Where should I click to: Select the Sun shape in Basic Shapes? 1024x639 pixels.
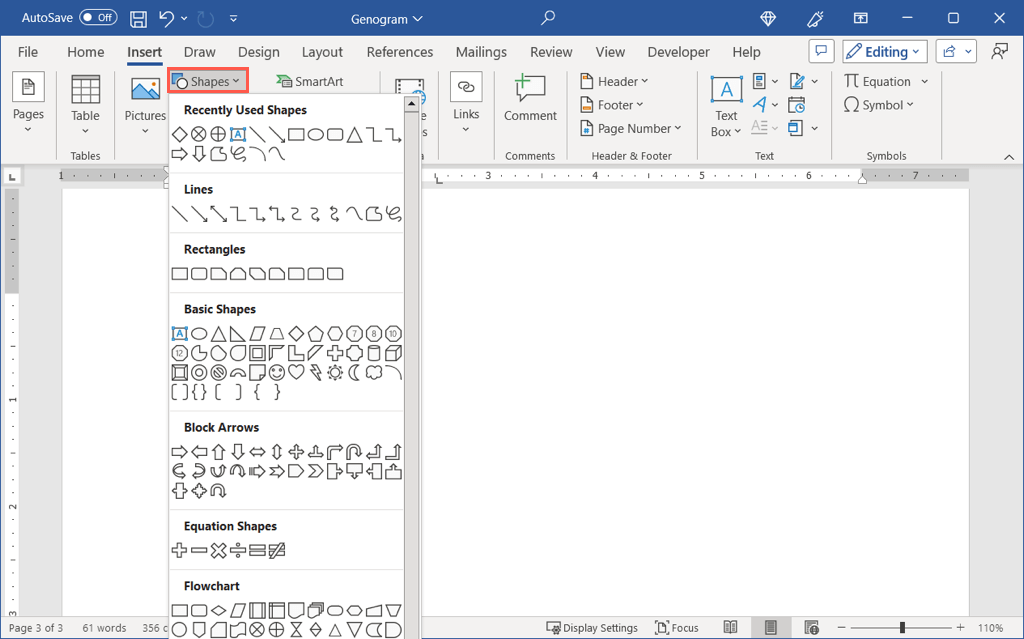pyautogui.click(x=335, y=373)
